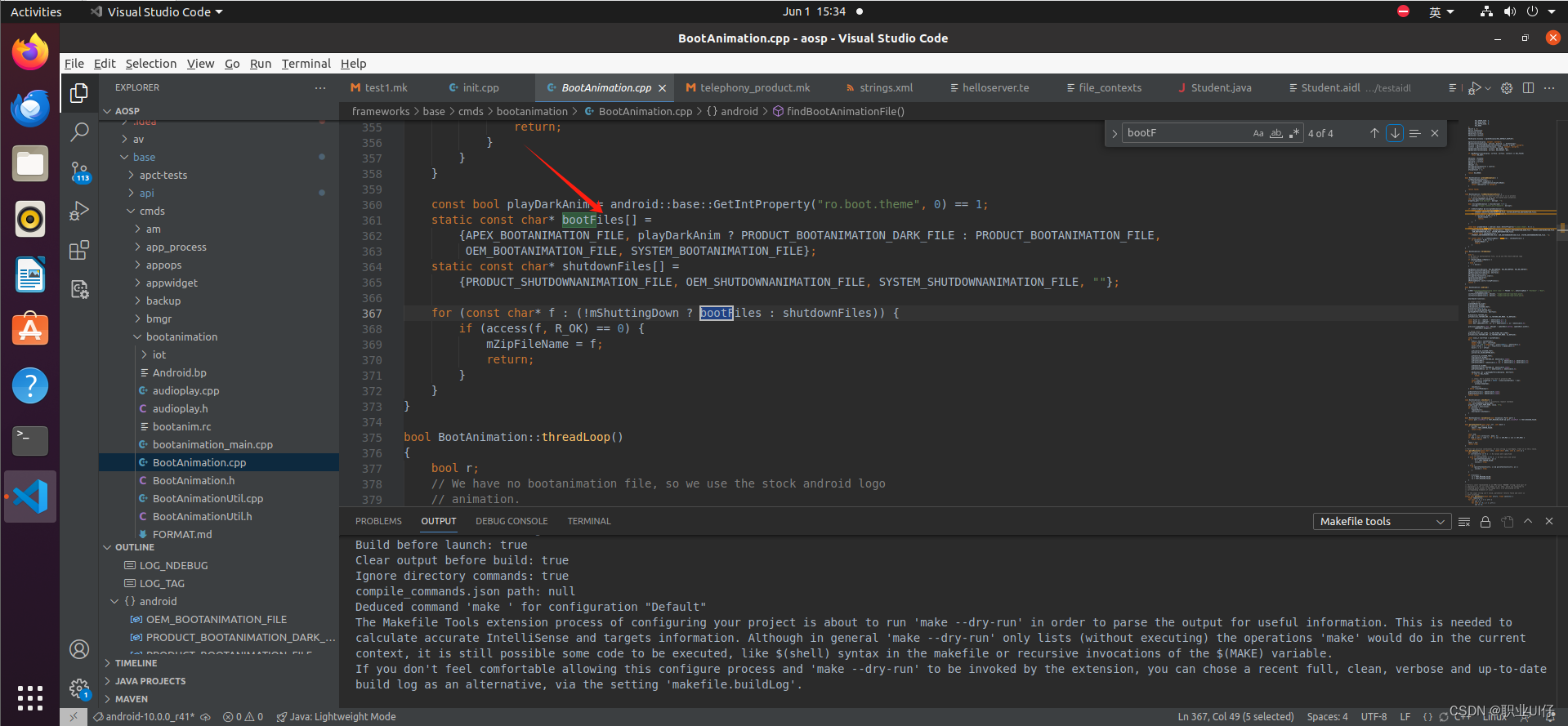The image size is (1568, 726).
Task: Switch to the DEBUG CONSOLE tab
Action: click(x=511, y=521)
